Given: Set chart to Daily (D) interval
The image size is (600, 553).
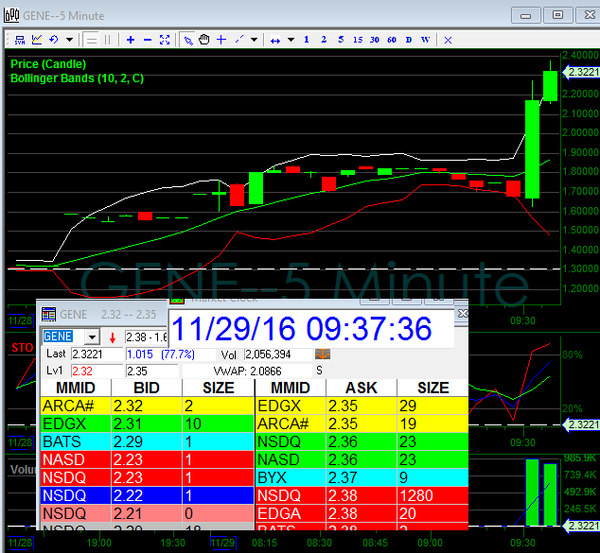Looking at the screenshot, I should 408,40.
